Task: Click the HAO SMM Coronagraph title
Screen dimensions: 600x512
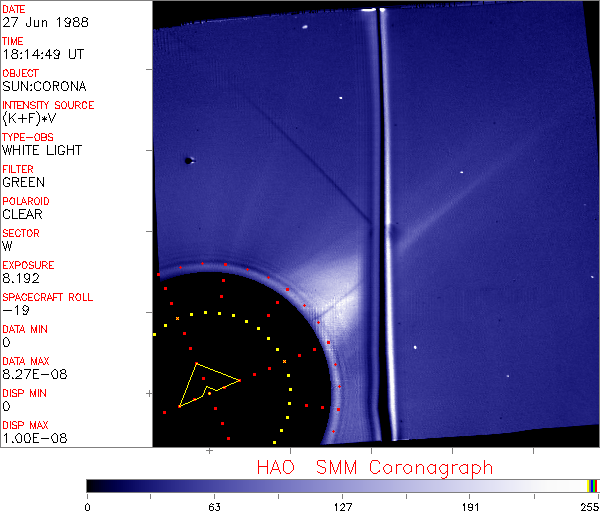Action: (374, 467)
